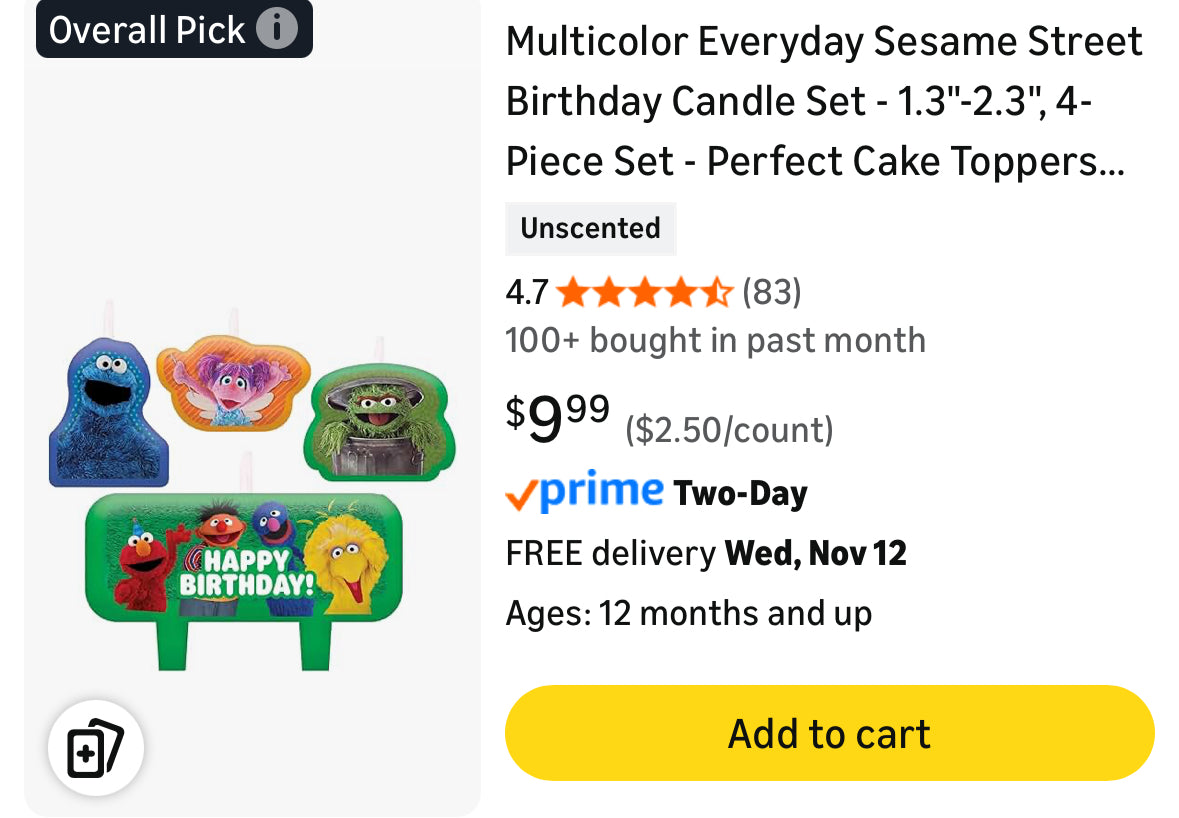Click the orange star rating icons
The width and height of the screenshot is (1179, 818).
click(x=645, y=292)
